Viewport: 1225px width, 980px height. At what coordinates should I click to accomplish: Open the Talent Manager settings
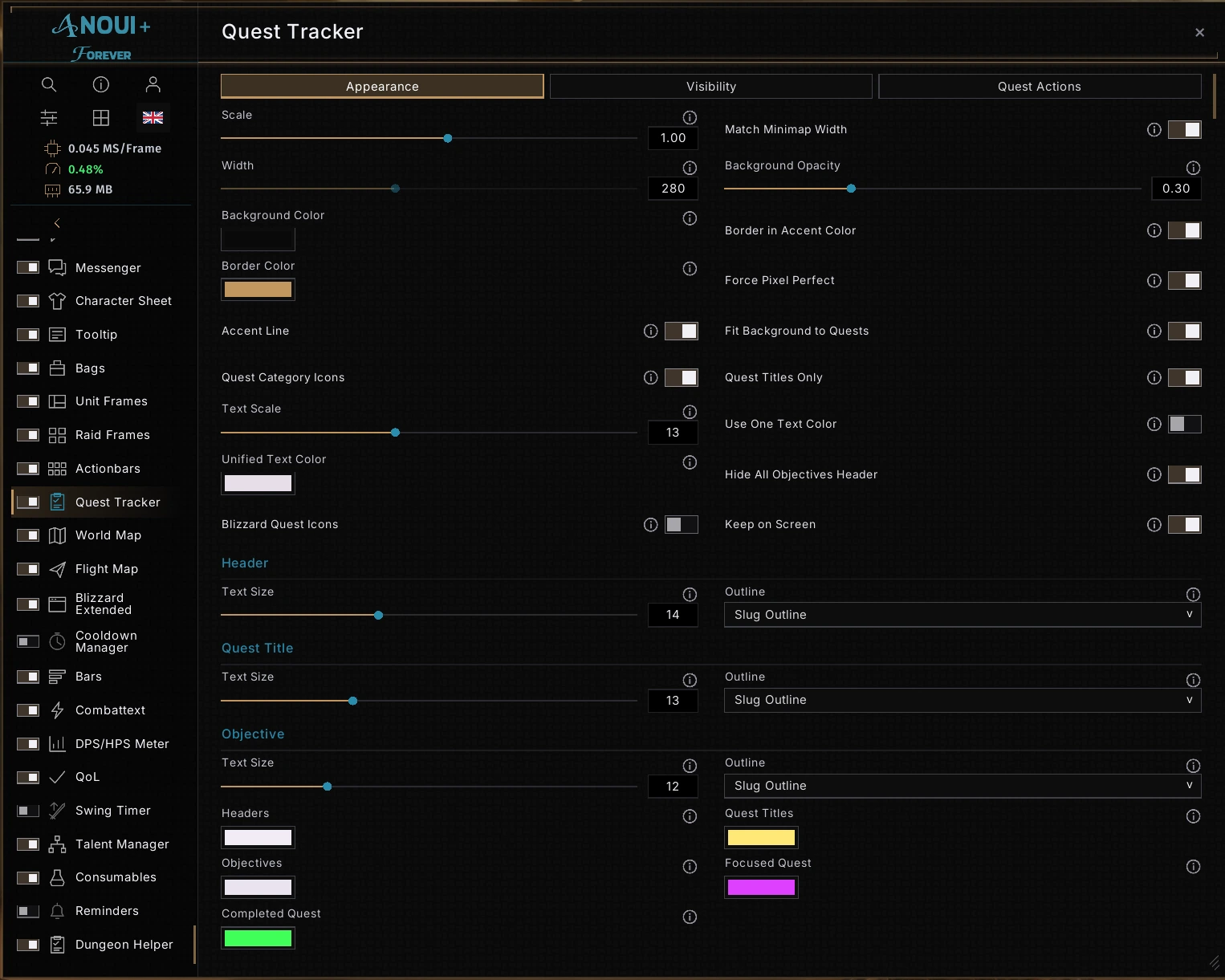coord(122,844)
